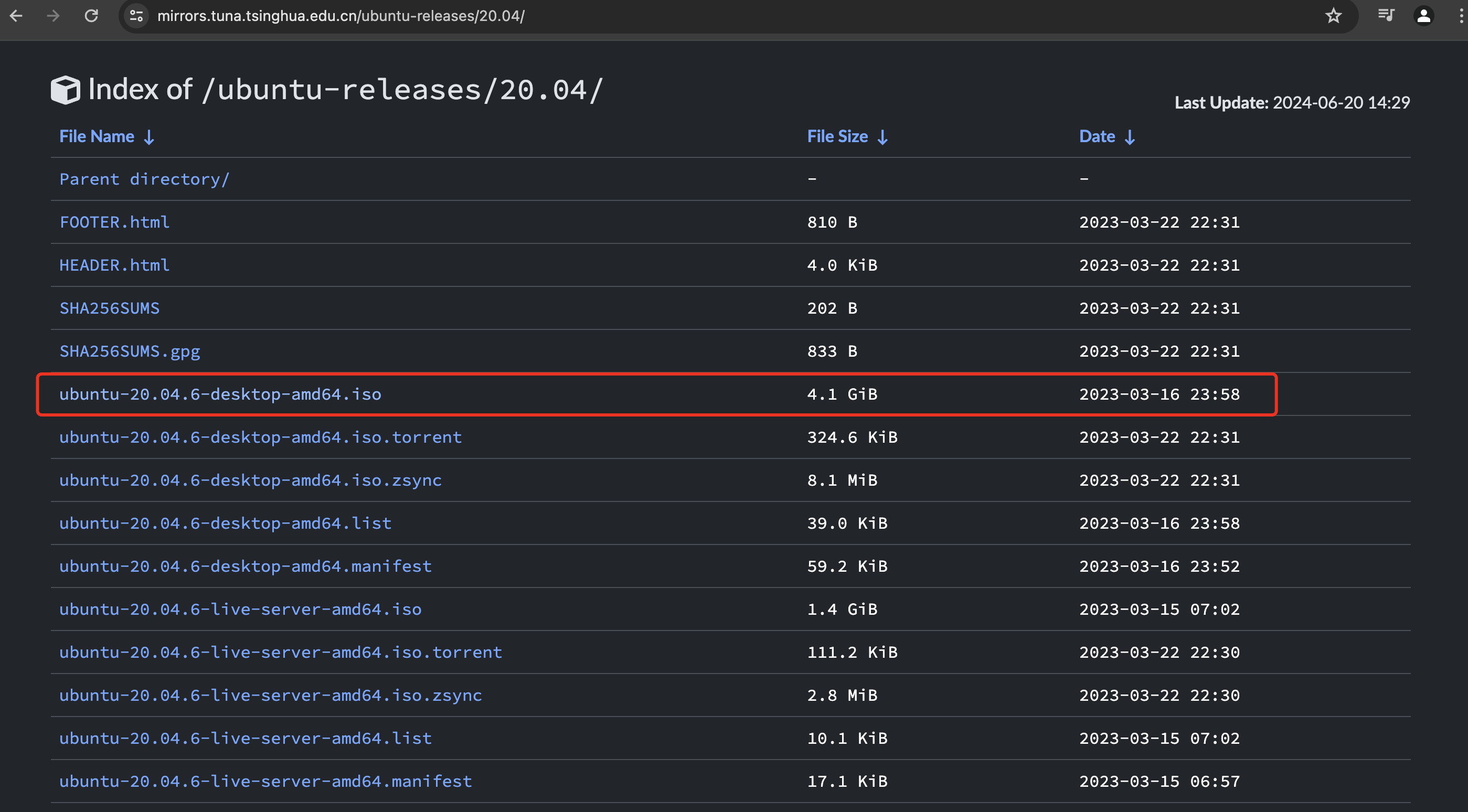Click the 59.2 KiB size value
The image size is (1468, 812).
(x=847, y=566)
